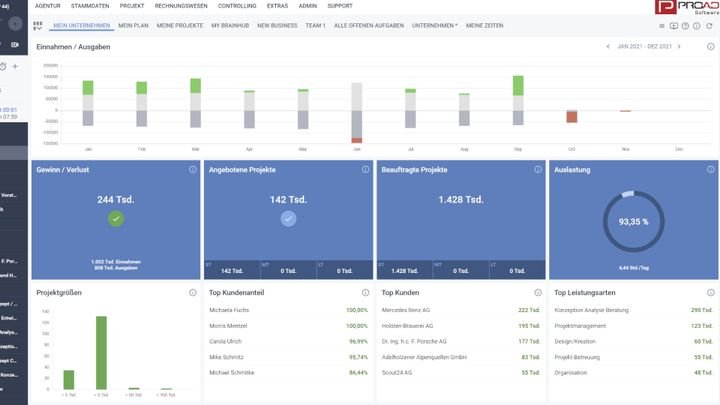
Task: Advance to next period after DEZ 2021
Action: click(680, 47)
